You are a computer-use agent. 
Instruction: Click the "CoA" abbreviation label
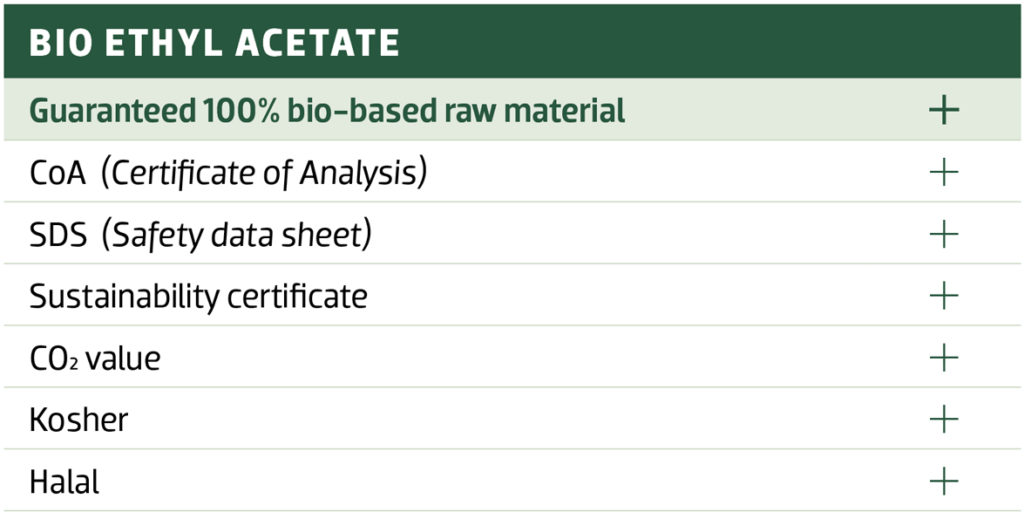point(57,174)
